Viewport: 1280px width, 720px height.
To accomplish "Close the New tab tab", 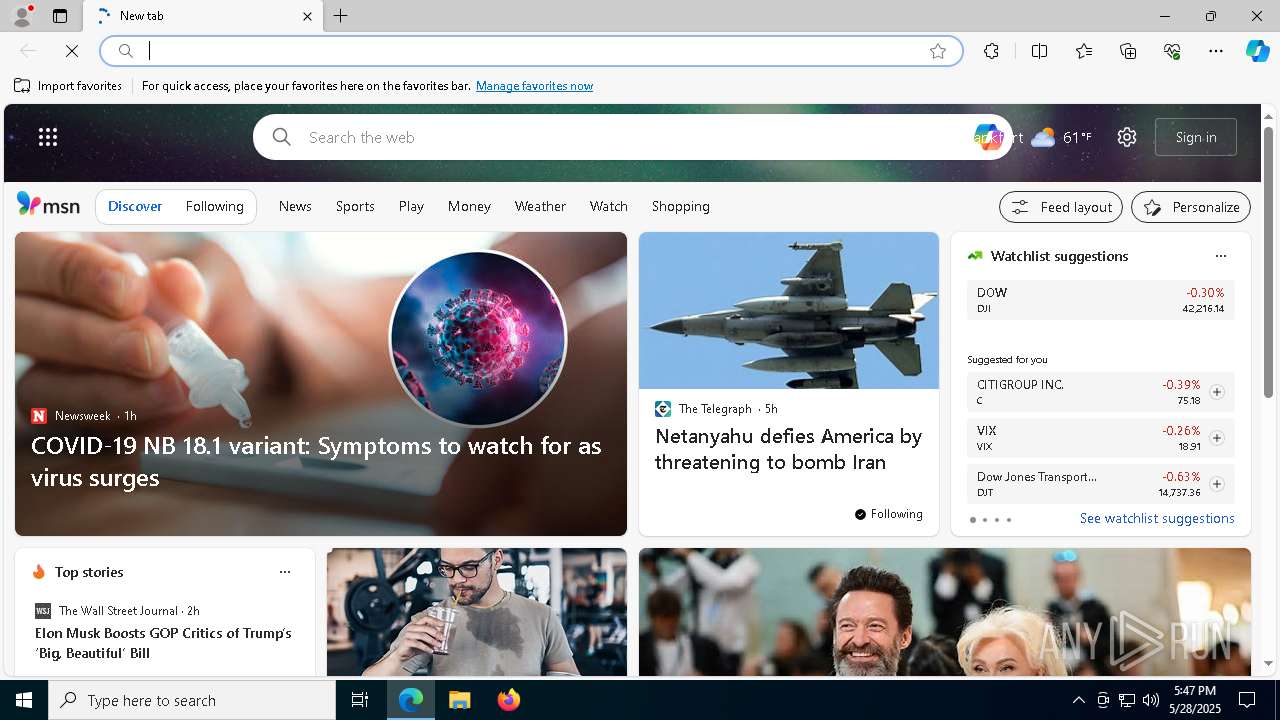I will (x=307, y=16).
